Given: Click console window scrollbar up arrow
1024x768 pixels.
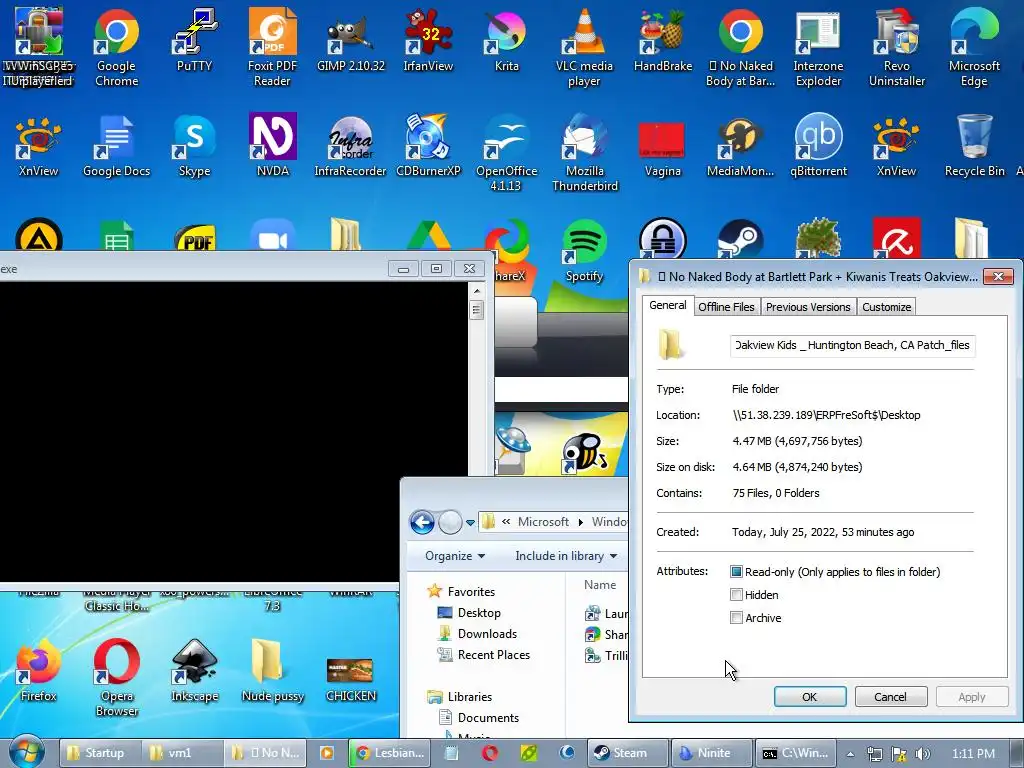Looking at the screenshot, I should [476, 291].
